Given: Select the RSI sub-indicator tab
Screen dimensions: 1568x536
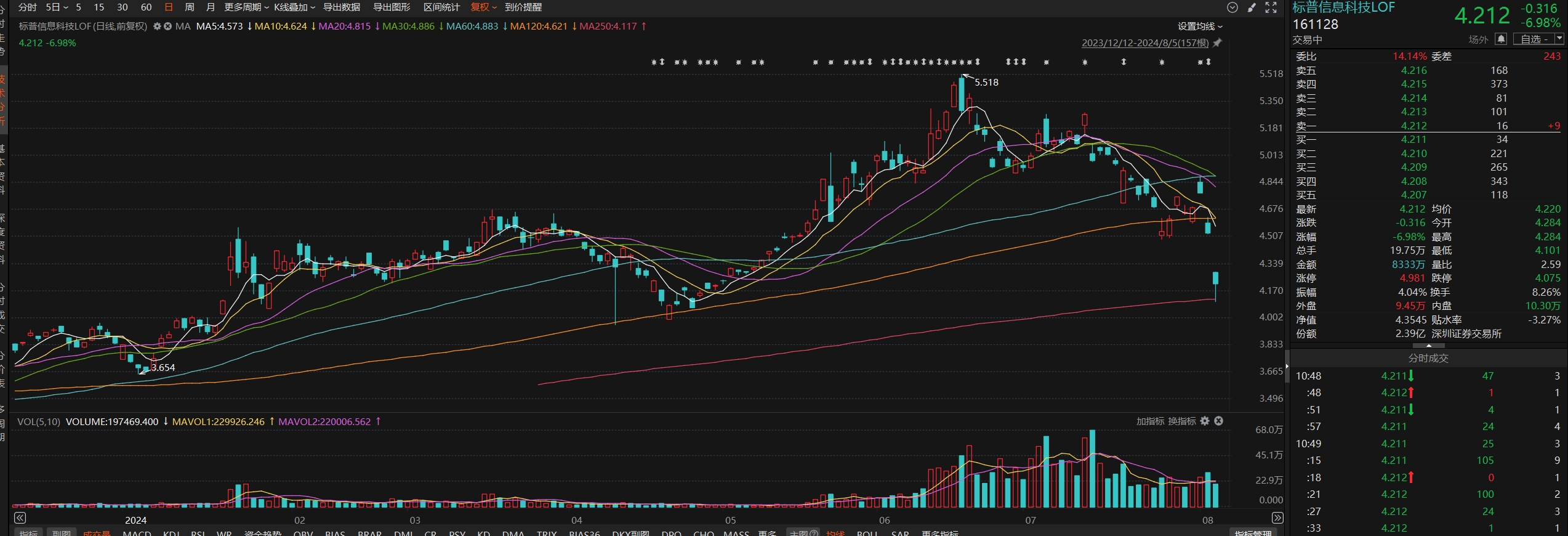Looking at the screenshot, I should click(x=198, y=533).
